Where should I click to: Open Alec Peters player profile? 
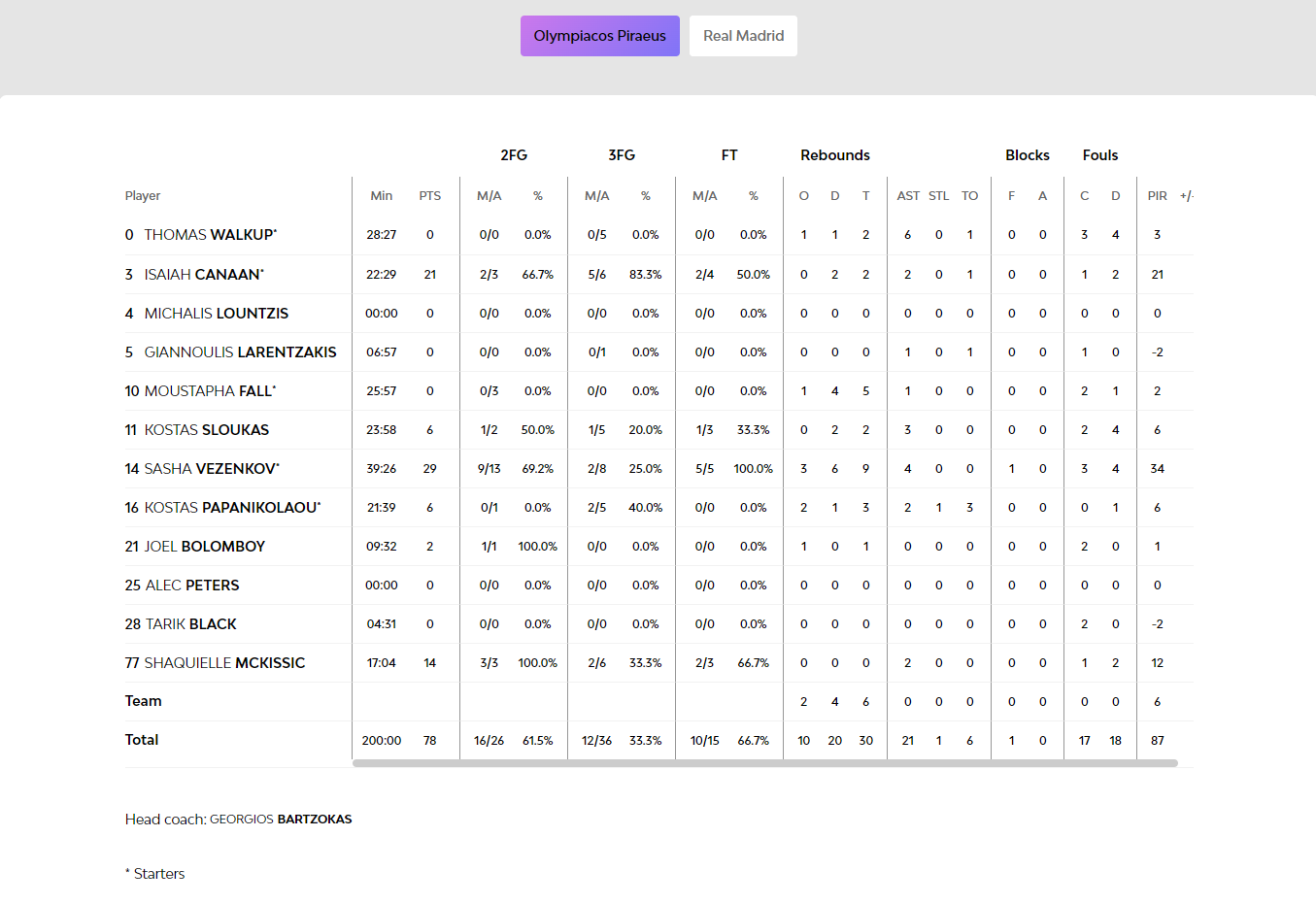191,586
